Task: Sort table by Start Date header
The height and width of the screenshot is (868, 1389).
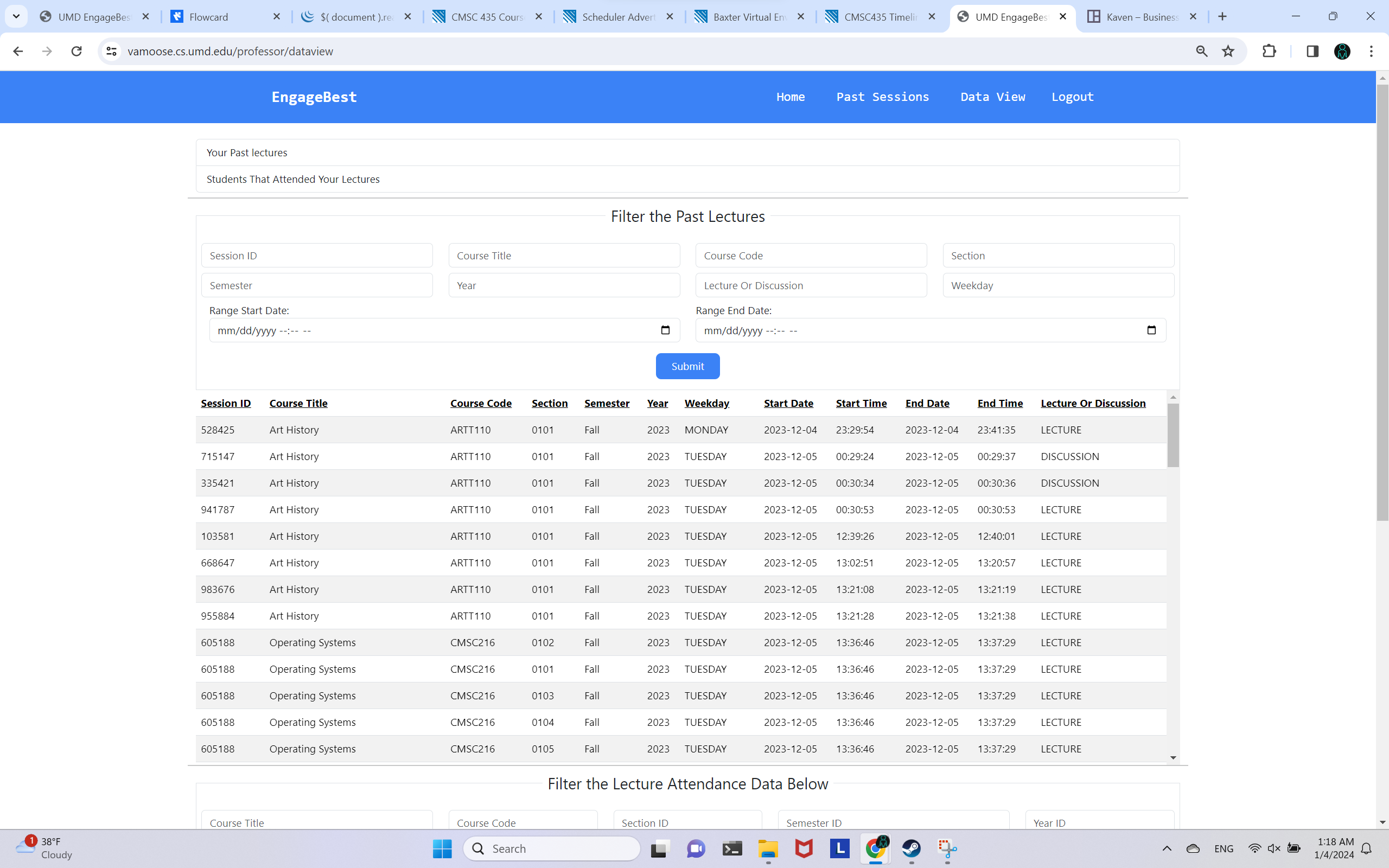Action: coord(788,403)
